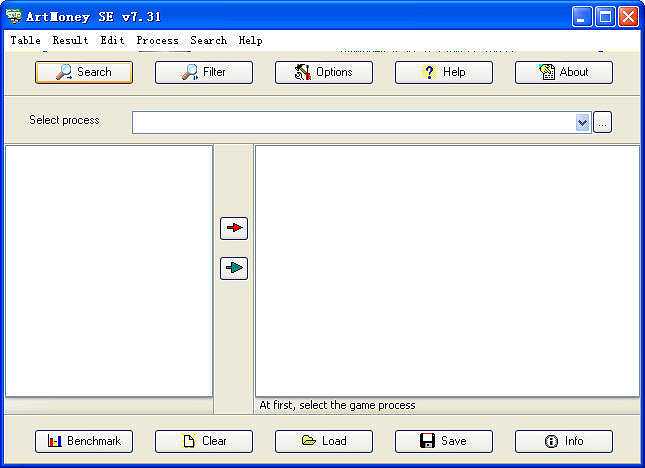The image size is (645, 468).
Task: Click the Help question mark button
Action: point(444,72)
